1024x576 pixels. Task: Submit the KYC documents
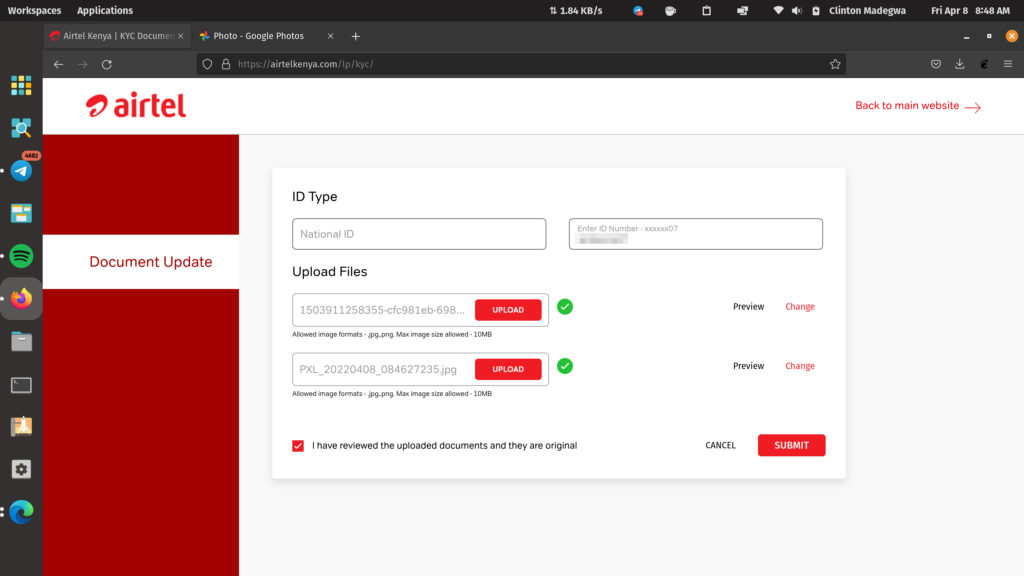point(792,445)
